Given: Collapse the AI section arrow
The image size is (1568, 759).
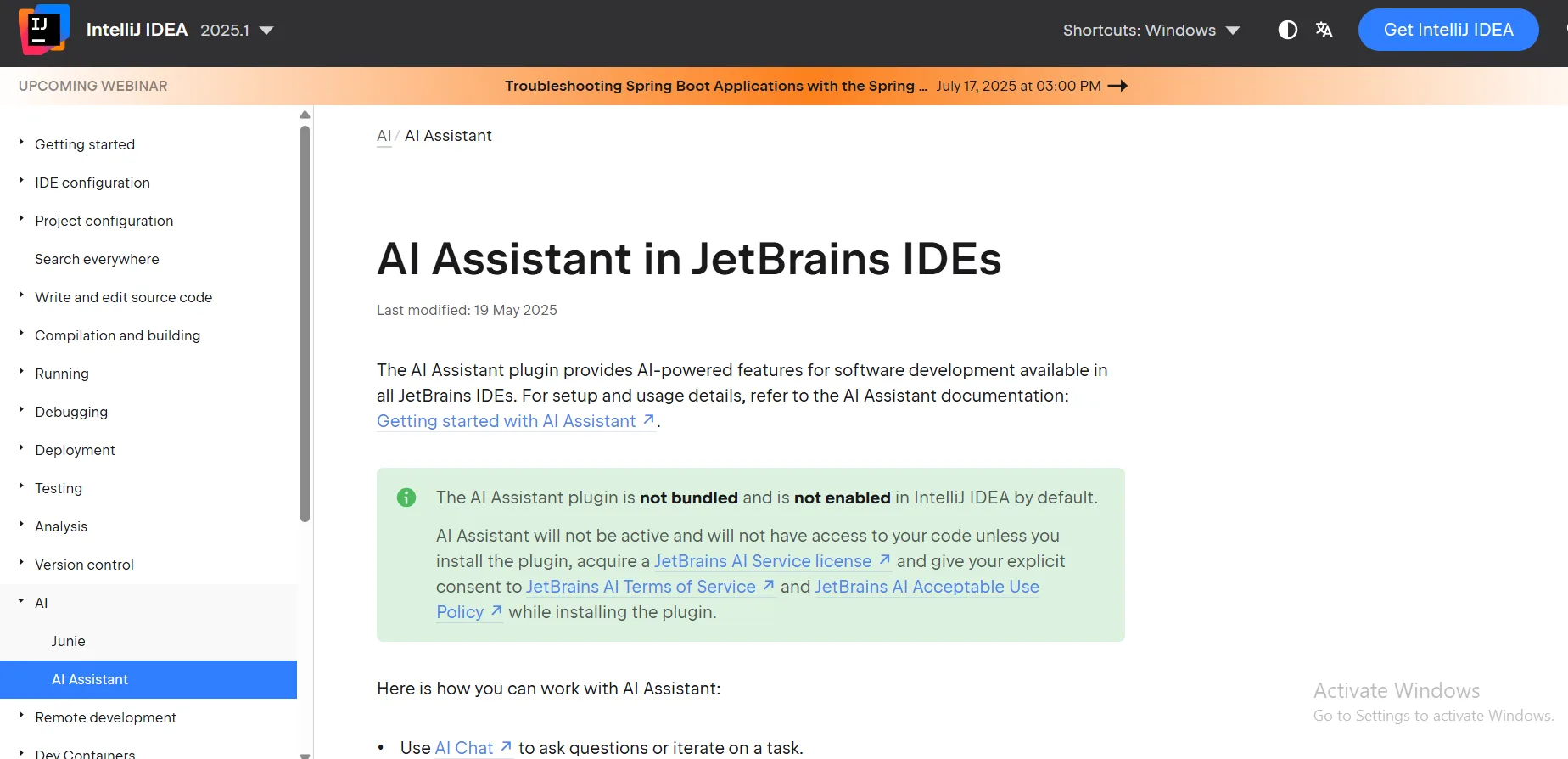Looking at the screenshot, I should [21, 601].
